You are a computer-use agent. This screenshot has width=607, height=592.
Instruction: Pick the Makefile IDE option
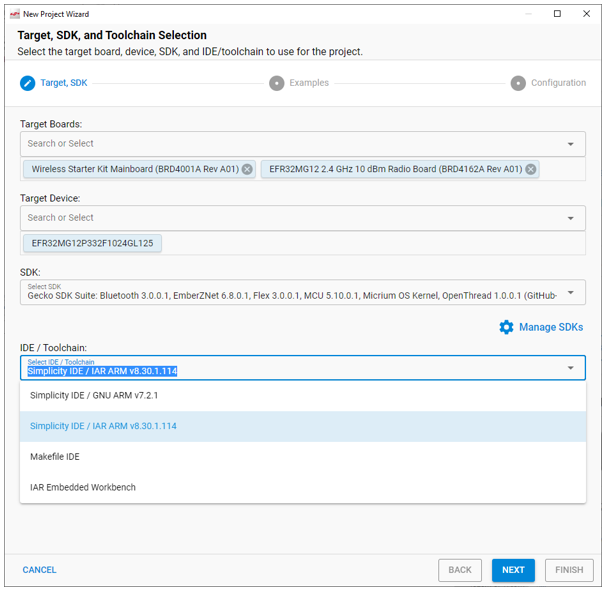coord(303,457)
